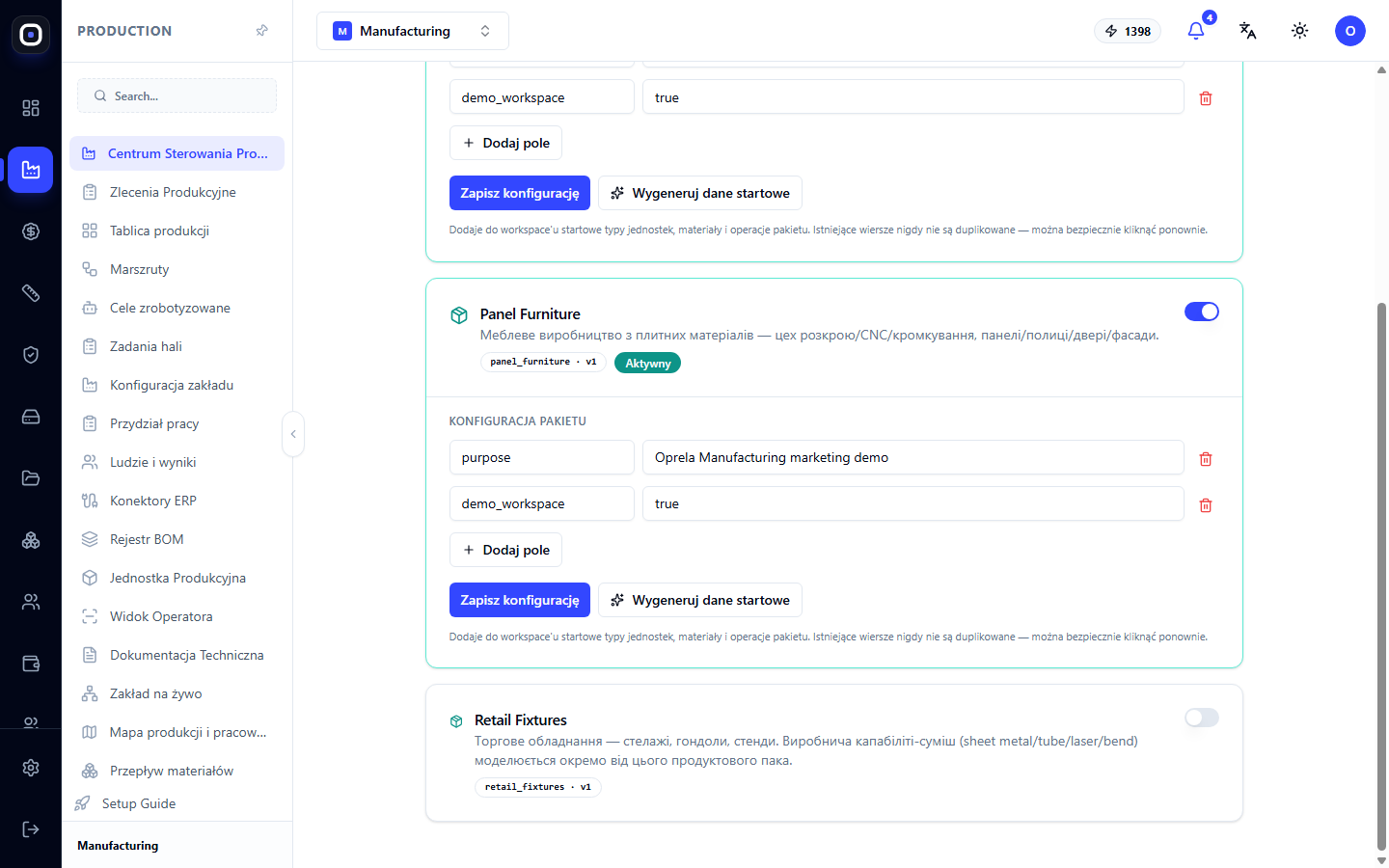Image resolution: width=1389 pixels, height=868 pixels.
Task: Select Konektory ERP menu item
Action: click(177, 501)
